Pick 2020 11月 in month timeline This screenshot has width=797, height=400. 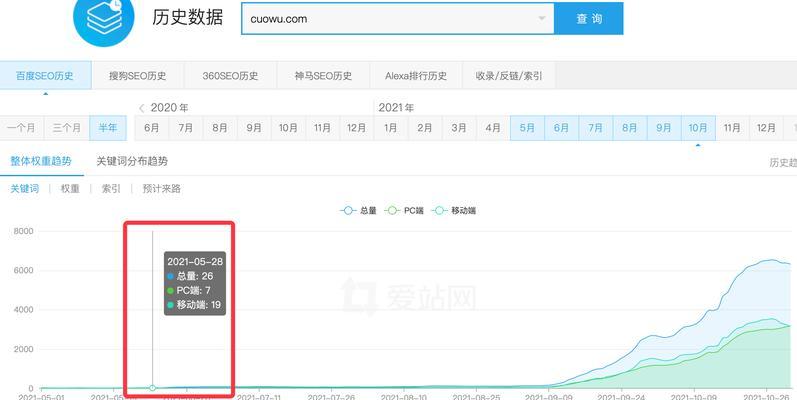[x=322, y=128]
